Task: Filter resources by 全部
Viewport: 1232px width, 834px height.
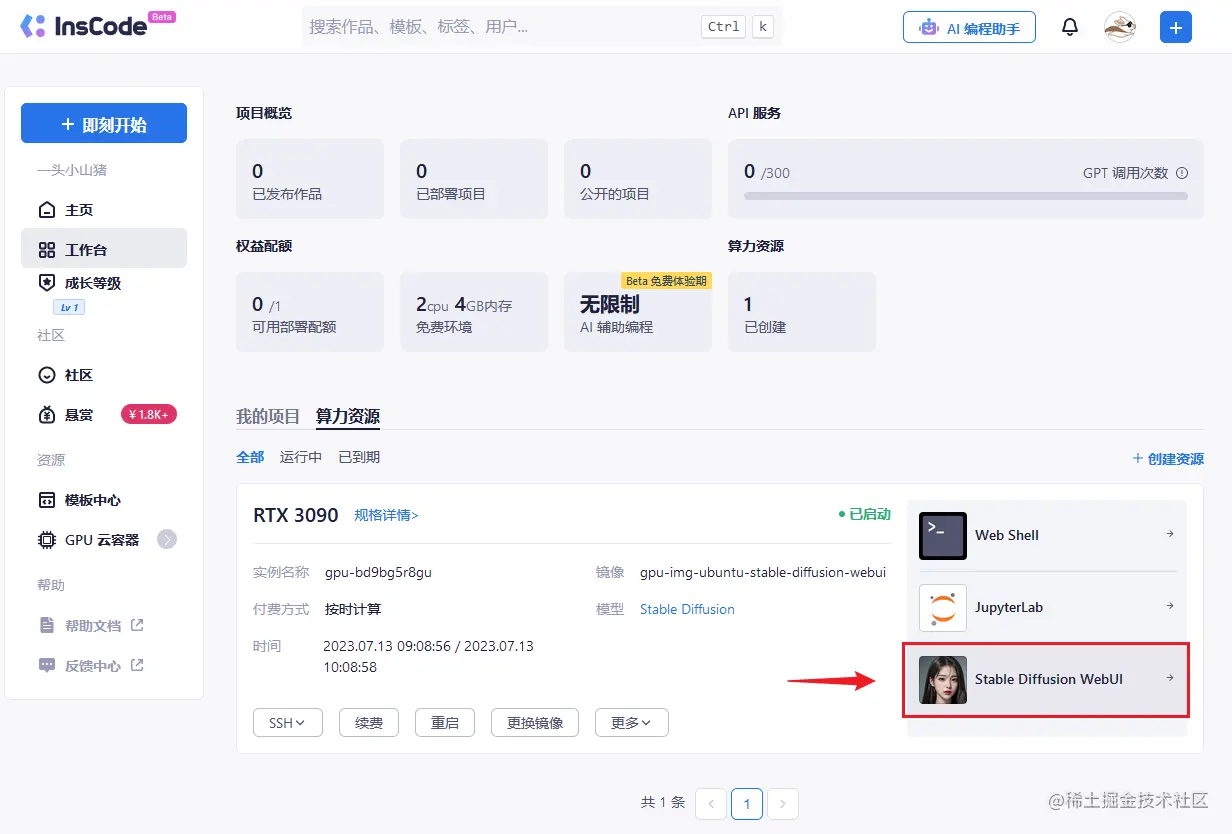Action: point(250,457)
